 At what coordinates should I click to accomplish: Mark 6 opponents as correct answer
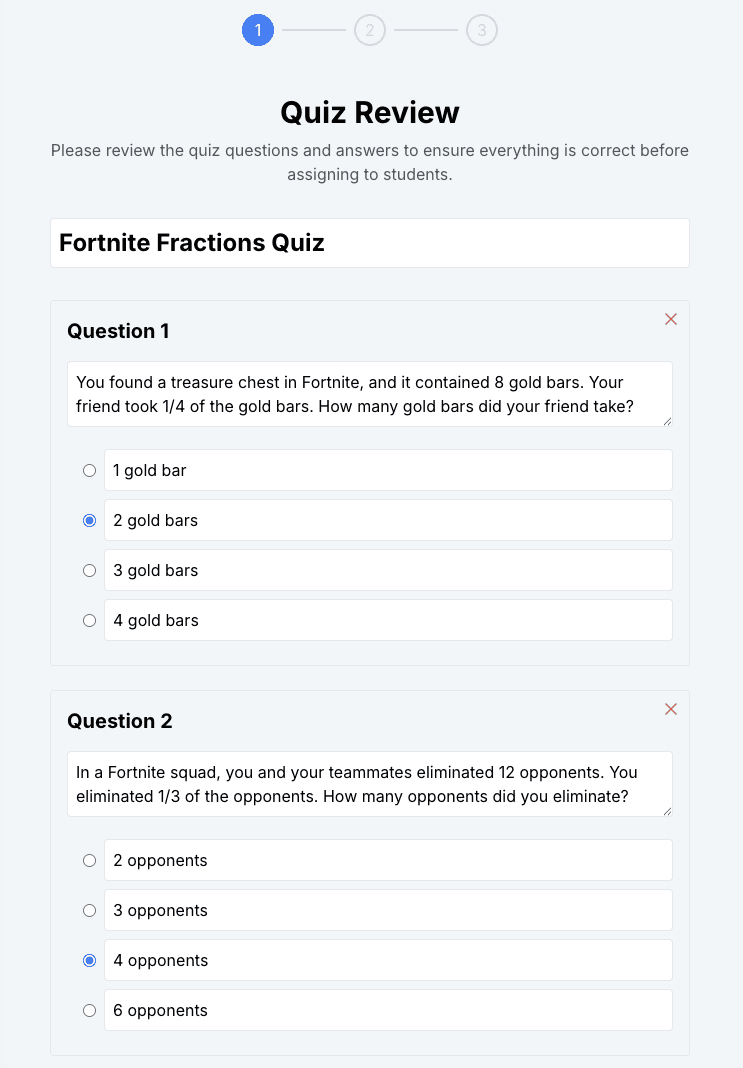[89, 1010]
